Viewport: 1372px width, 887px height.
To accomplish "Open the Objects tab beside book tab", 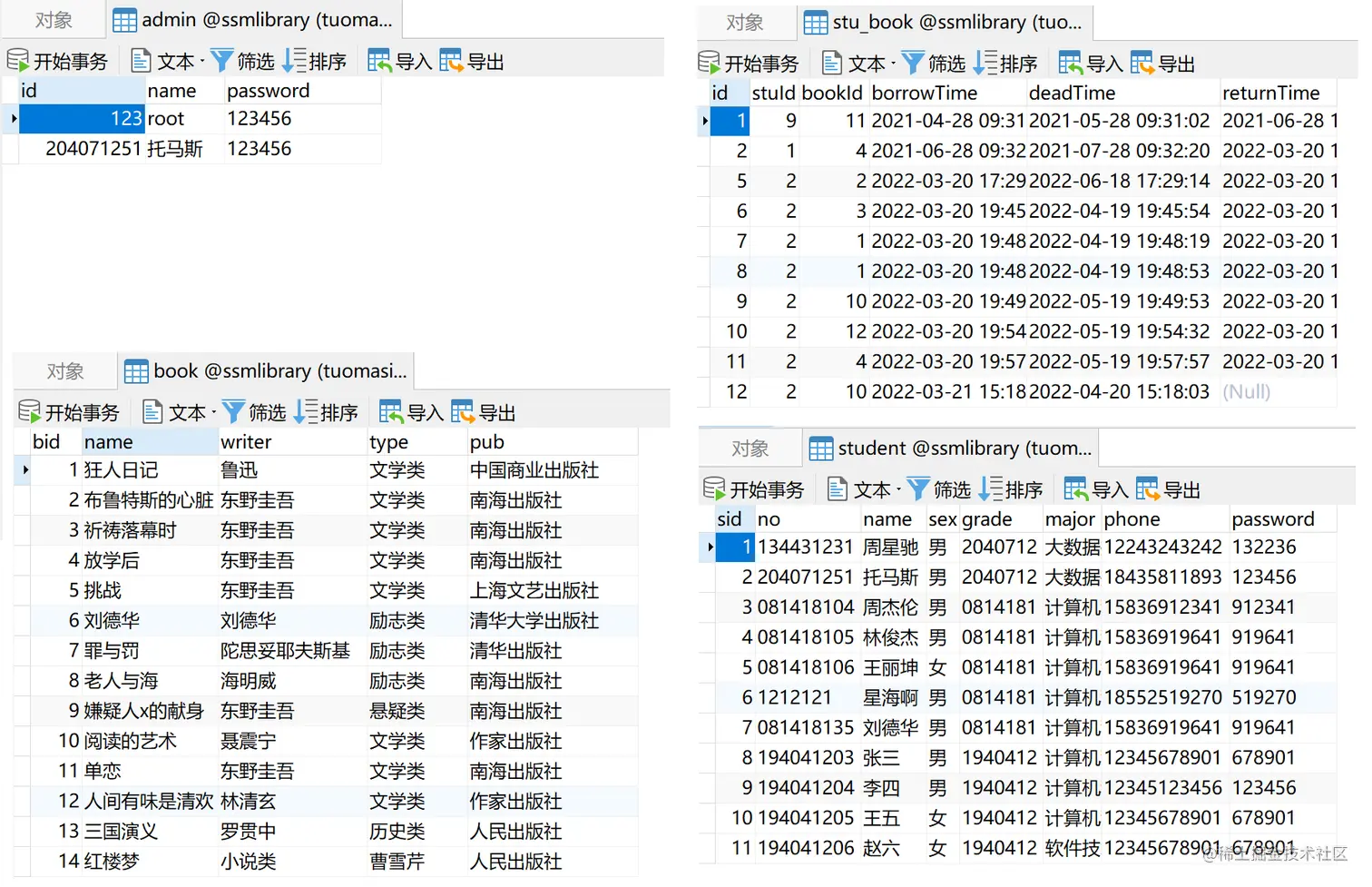I will tap(65, 371).
